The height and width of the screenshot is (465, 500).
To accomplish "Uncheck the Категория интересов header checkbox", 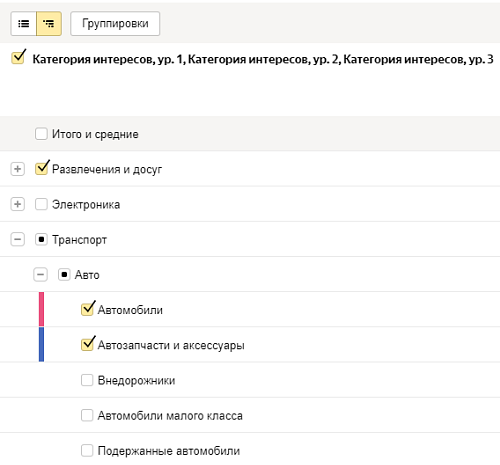I will point(18,57).
